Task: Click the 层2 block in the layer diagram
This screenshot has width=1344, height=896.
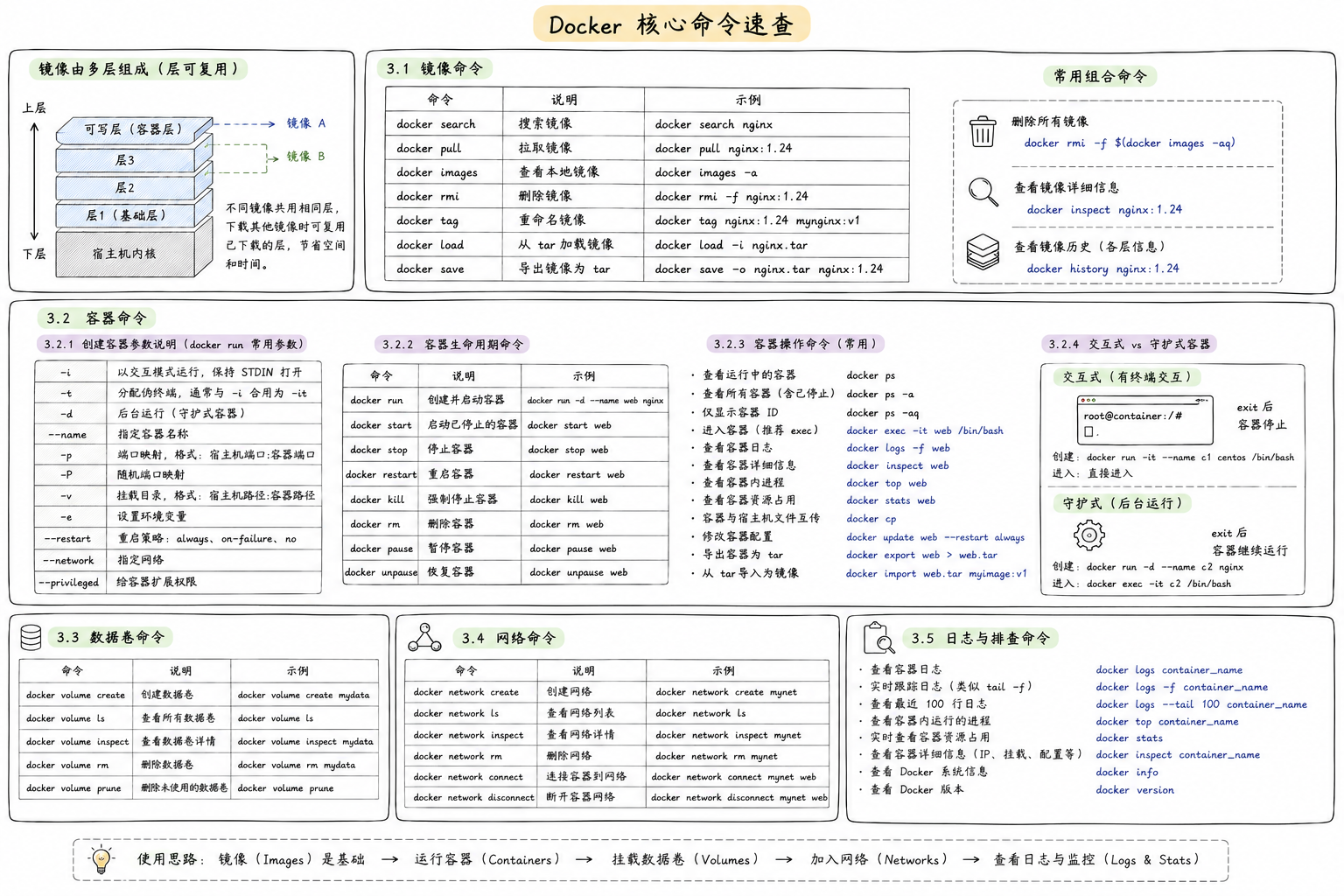Action: pos(134,187)
